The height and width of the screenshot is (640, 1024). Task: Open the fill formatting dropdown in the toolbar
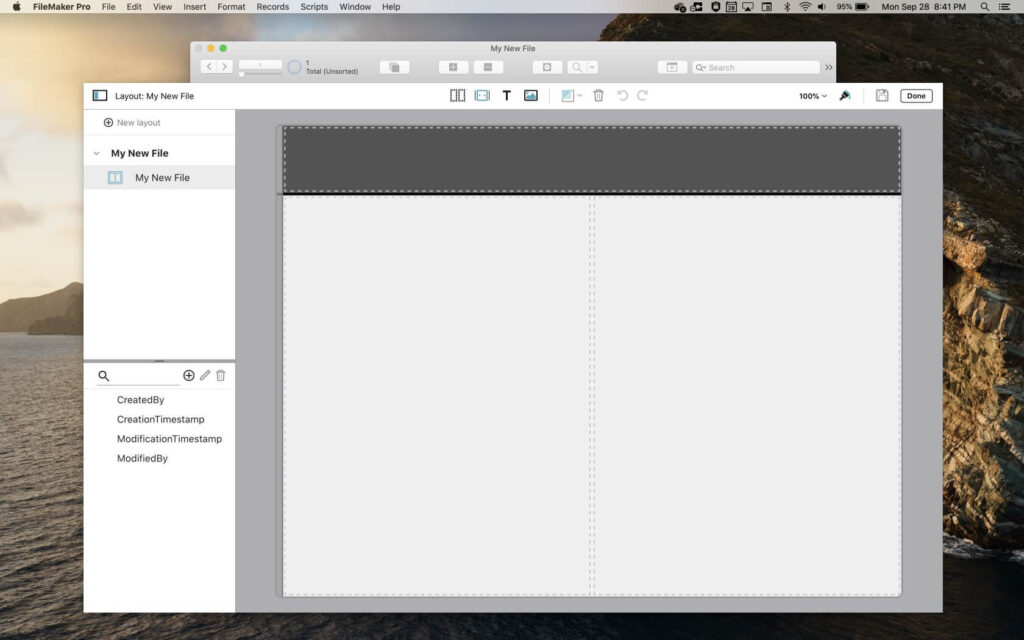[x=572, y=95]
